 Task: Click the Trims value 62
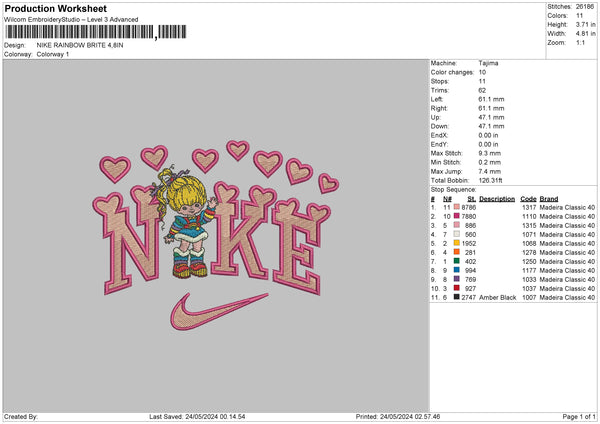[482, 90]
